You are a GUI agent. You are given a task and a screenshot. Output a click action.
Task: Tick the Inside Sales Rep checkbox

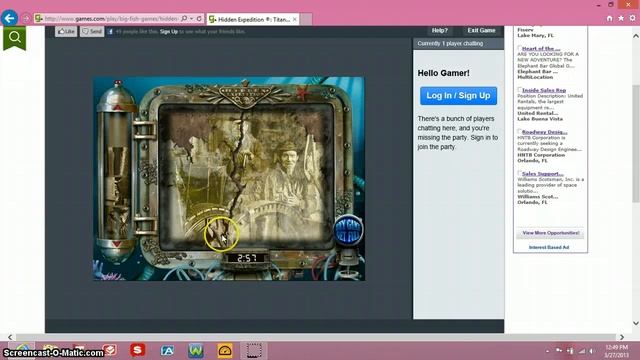point(520,90)
